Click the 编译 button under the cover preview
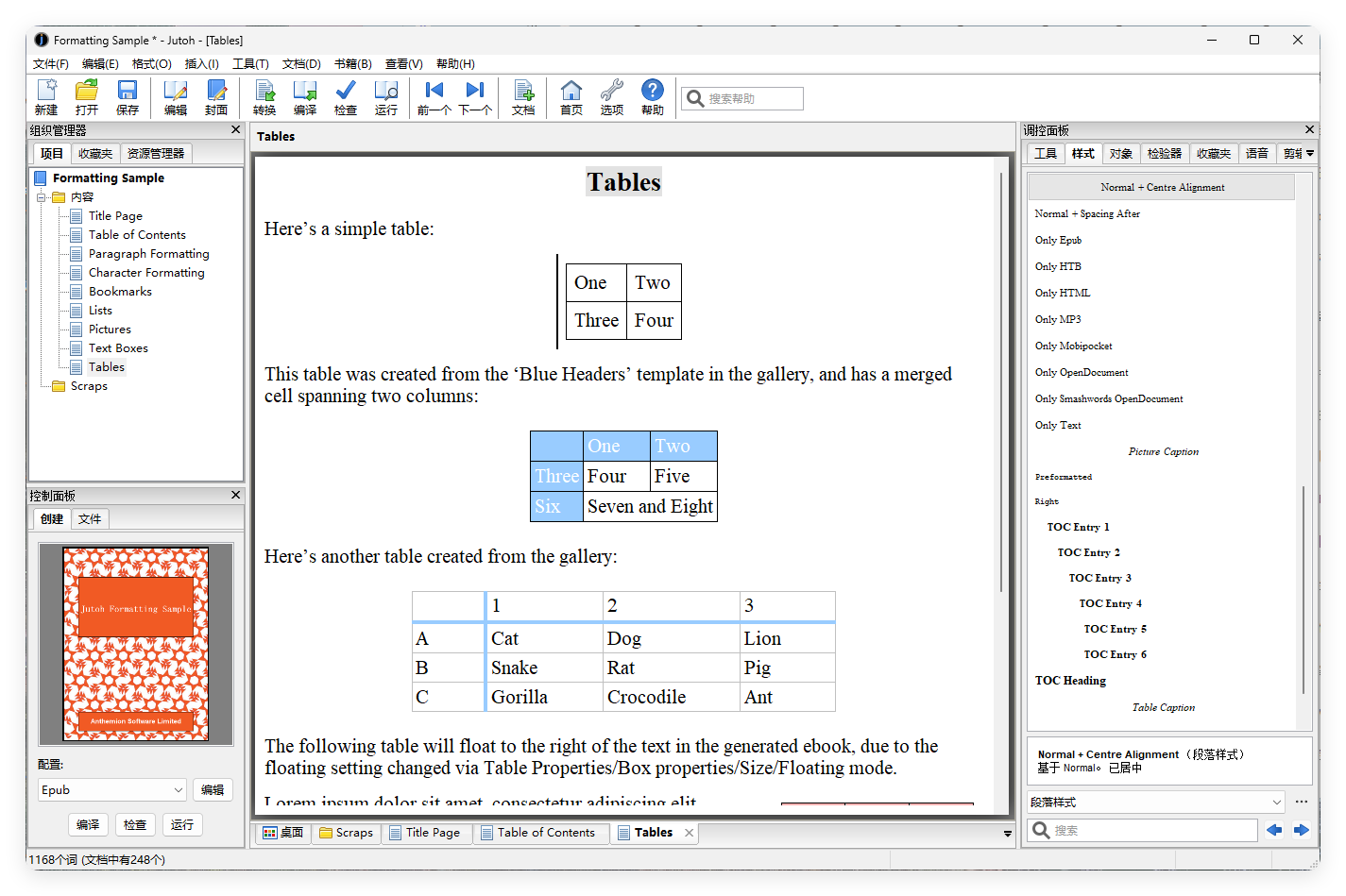This screenshot has width=1346, height=896. tap(88, 825)
